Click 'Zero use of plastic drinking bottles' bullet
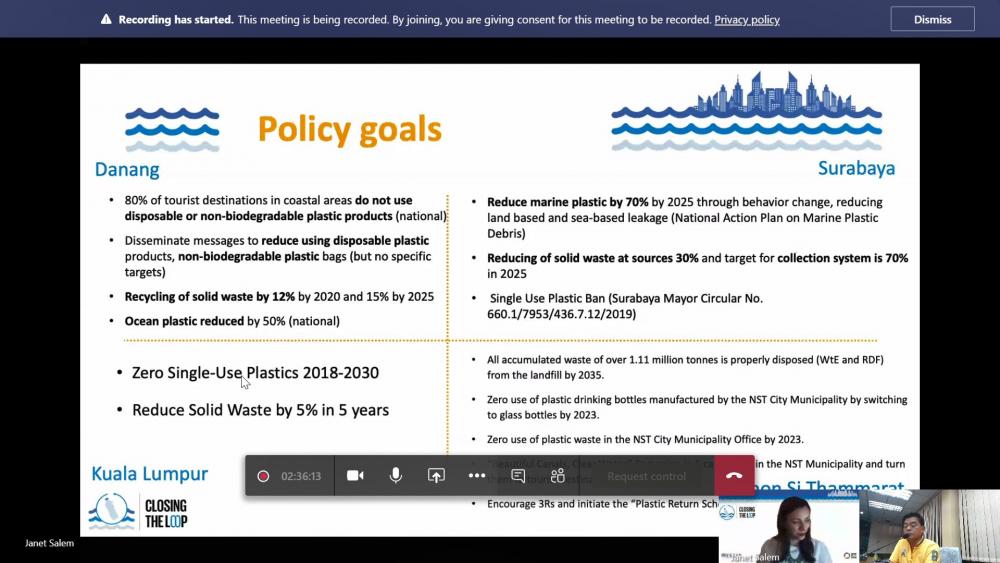1000x563 pixels. coord(697,407)
